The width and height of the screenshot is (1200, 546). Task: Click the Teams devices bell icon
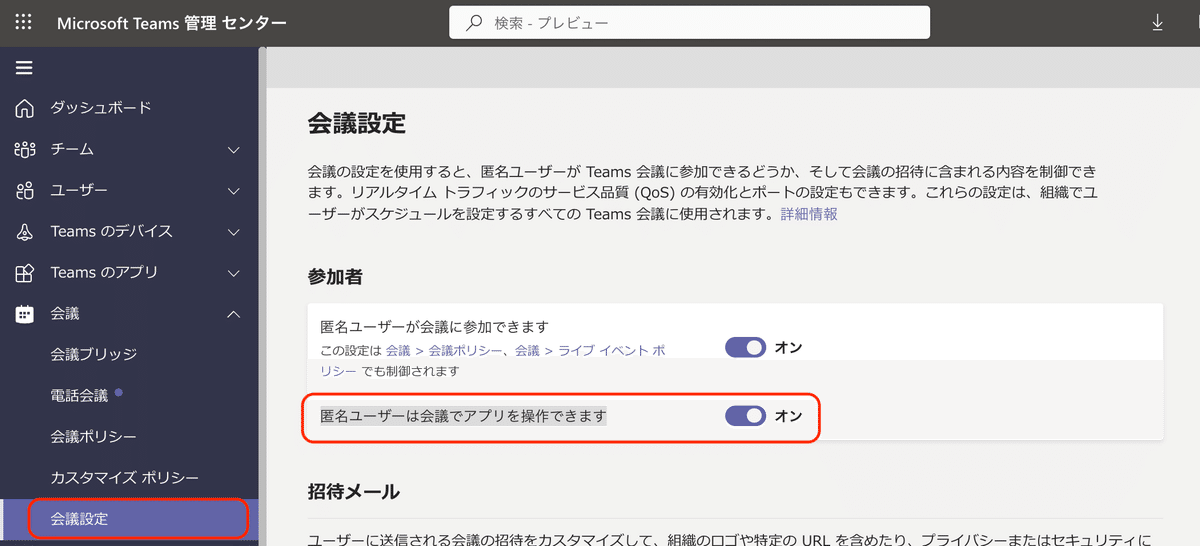coord(25,231)
